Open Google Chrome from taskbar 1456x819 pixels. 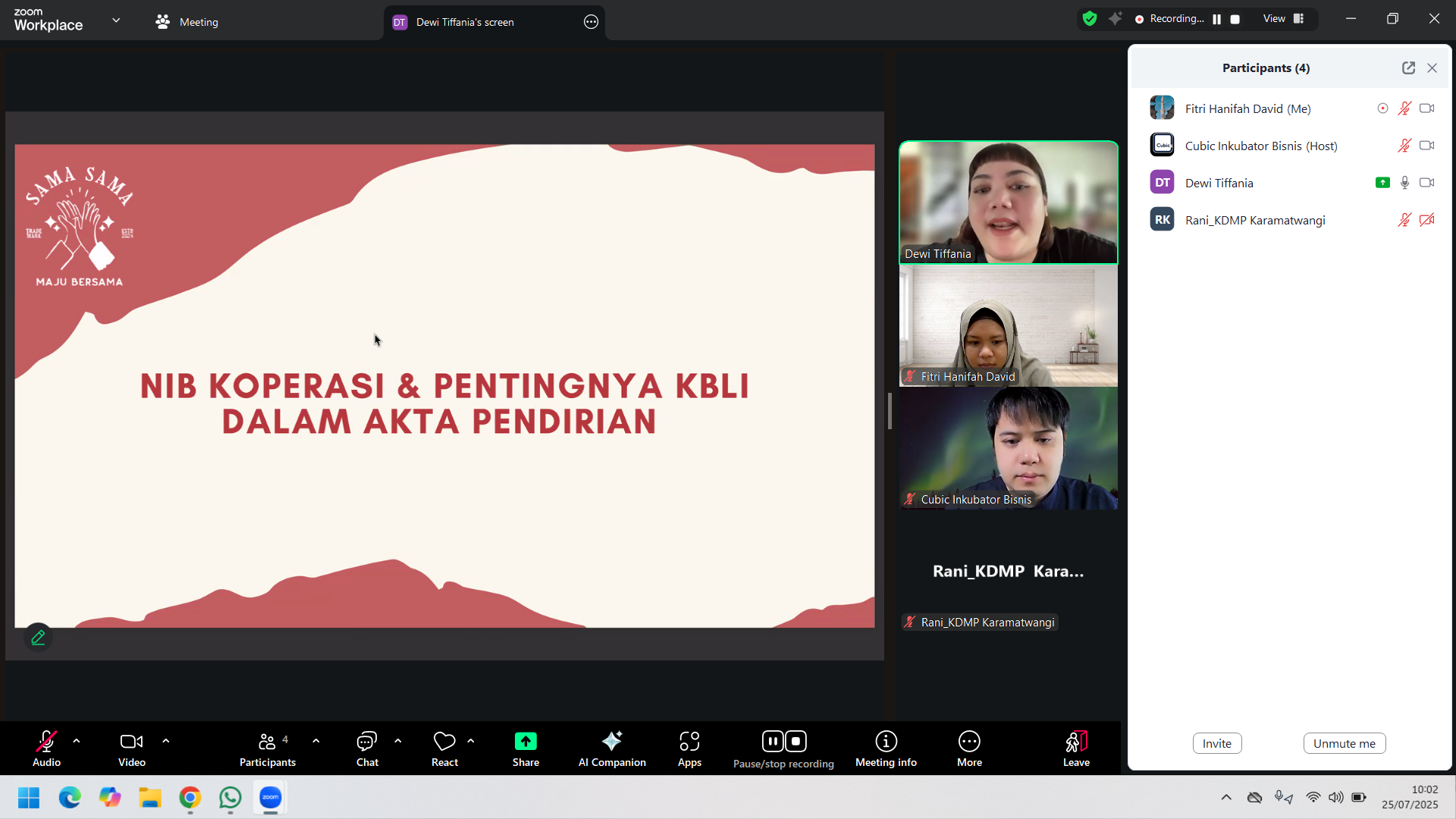click(190, 798)
